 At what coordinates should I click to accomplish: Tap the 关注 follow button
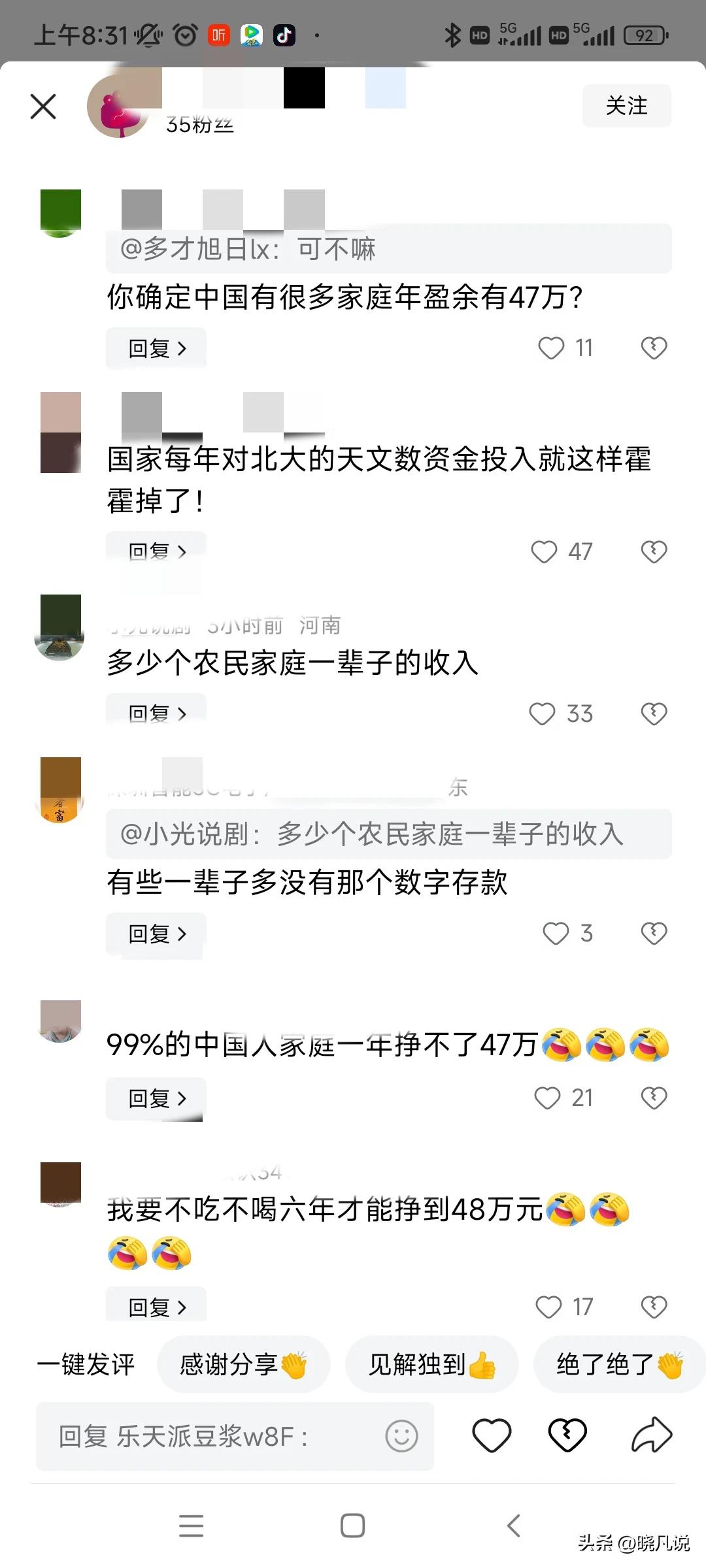626,106
